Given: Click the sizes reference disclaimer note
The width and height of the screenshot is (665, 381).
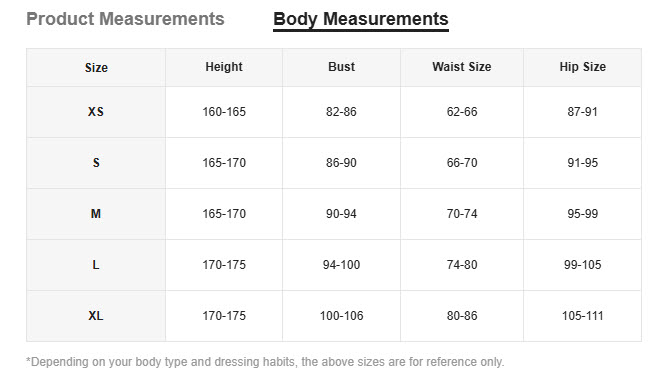Looking at the screenshot, I should (265, 362).
